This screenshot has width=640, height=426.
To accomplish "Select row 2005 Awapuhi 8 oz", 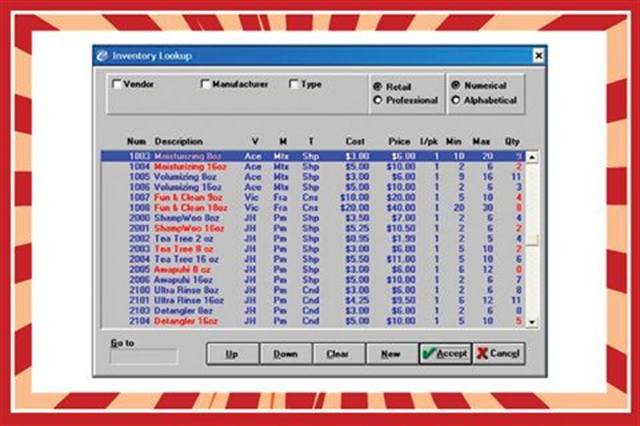I will 313,269.
